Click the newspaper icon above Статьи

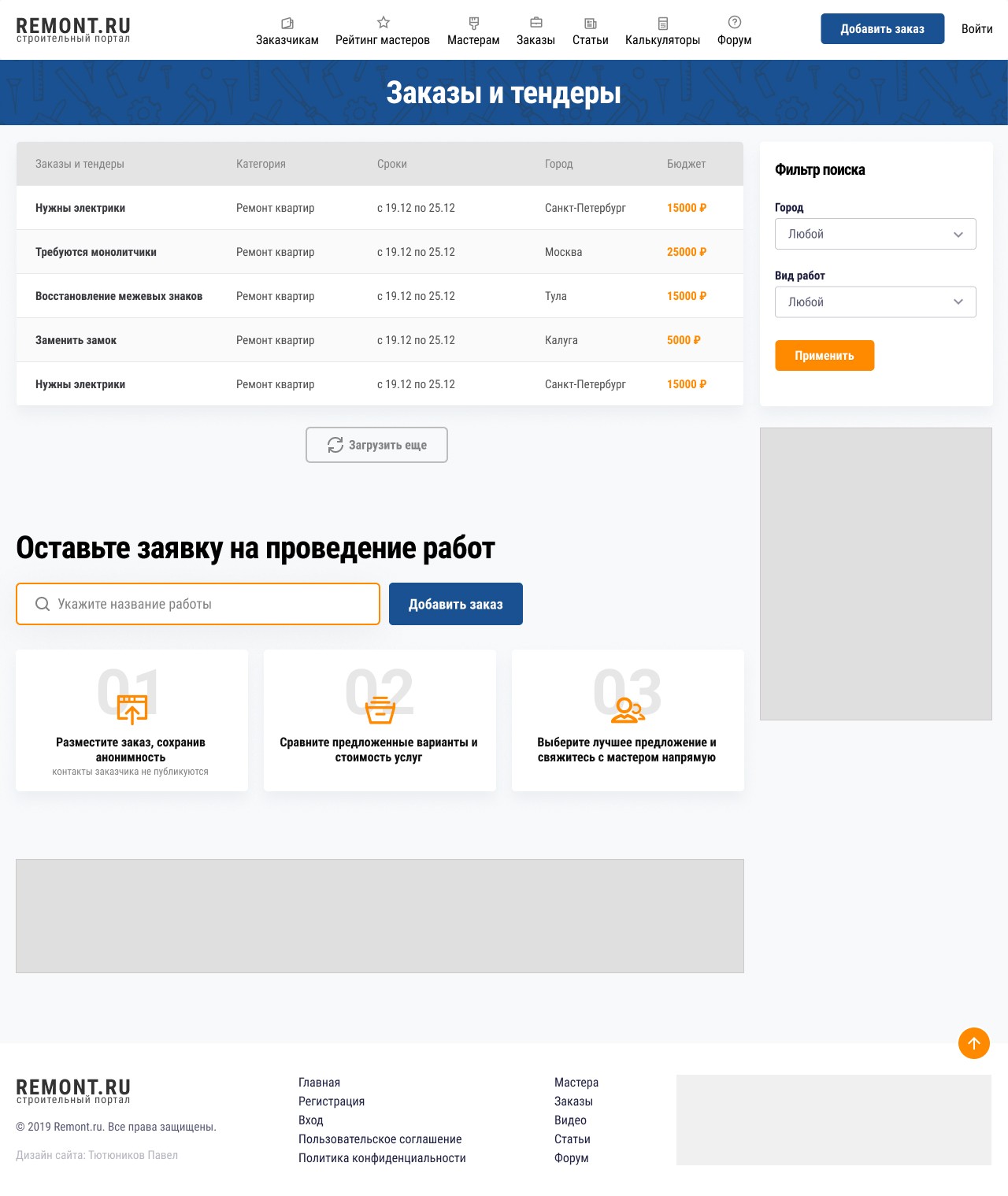[591, 24]
